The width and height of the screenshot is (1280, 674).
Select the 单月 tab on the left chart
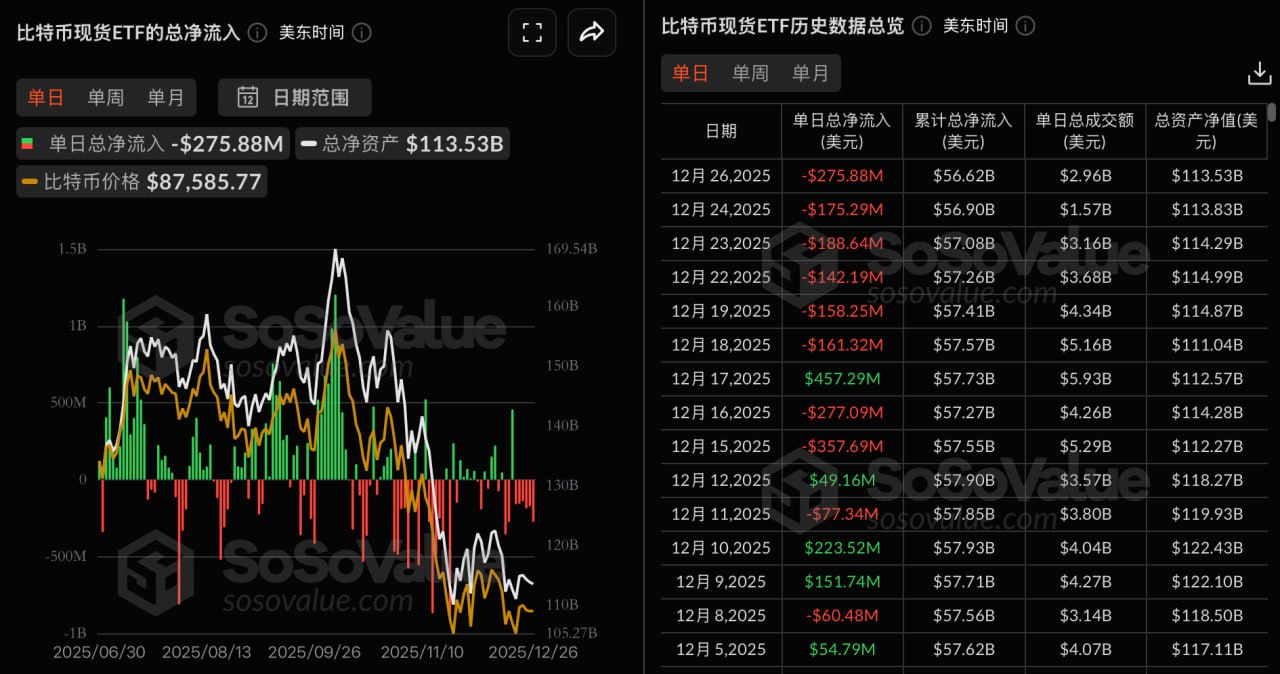166,97
